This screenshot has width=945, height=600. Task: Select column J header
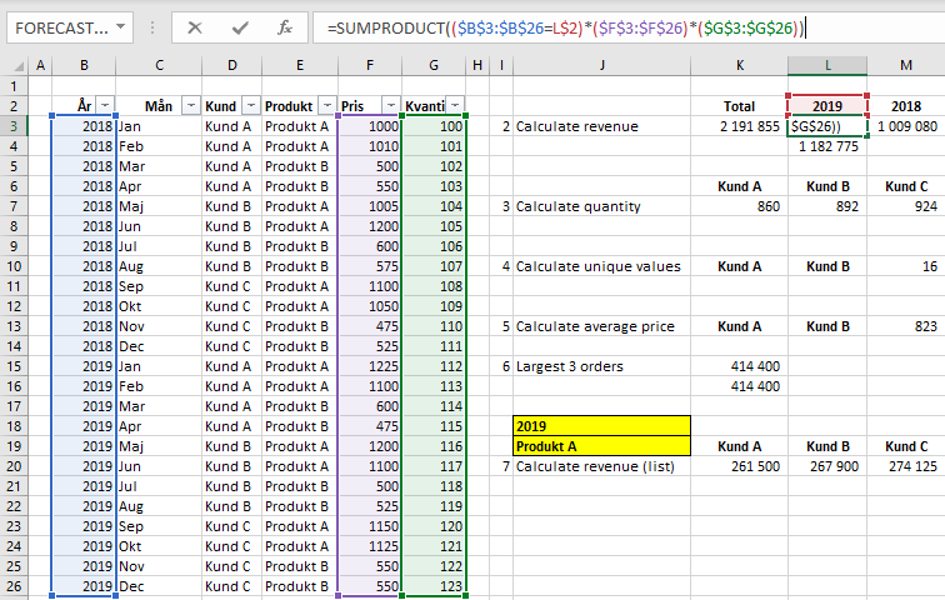[x=602, y=65]
